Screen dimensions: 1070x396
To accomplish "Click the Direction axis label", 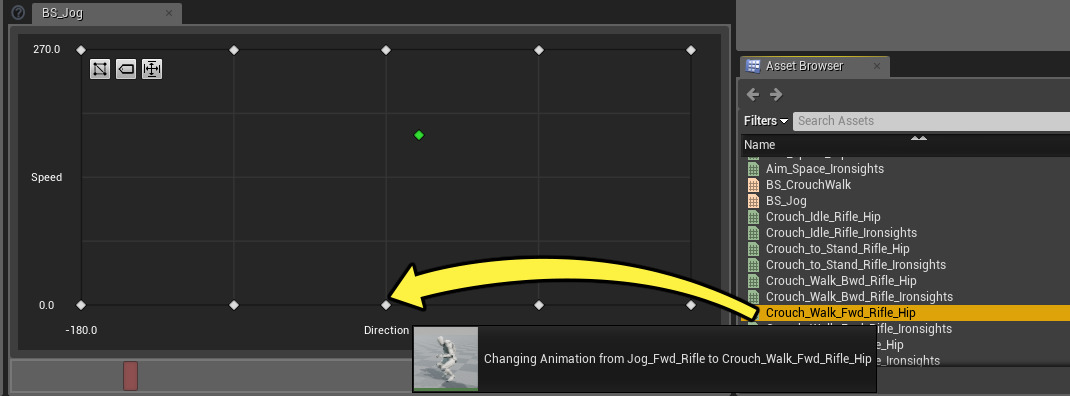I will [x=386, y=330].
